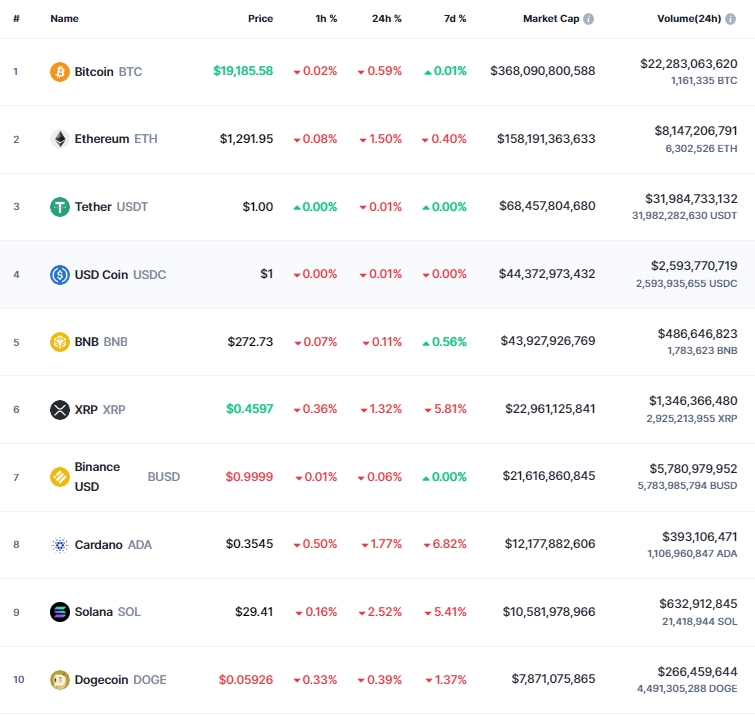Viewport: 755px width, 716px height.
Task: Click Dogecoin market cap $7,871,075,865
Action: [553, 679]
